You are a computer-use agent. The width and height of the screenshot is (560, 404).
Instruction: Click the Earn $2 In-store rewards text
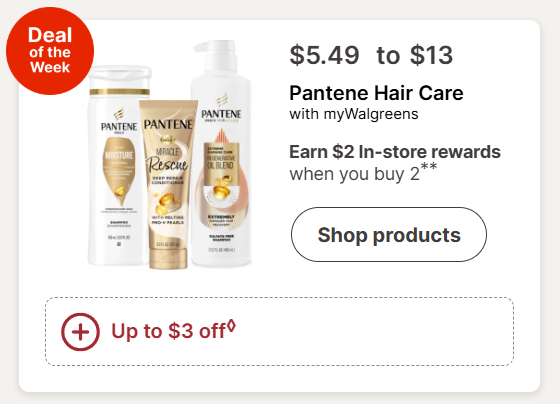[395, 152]
